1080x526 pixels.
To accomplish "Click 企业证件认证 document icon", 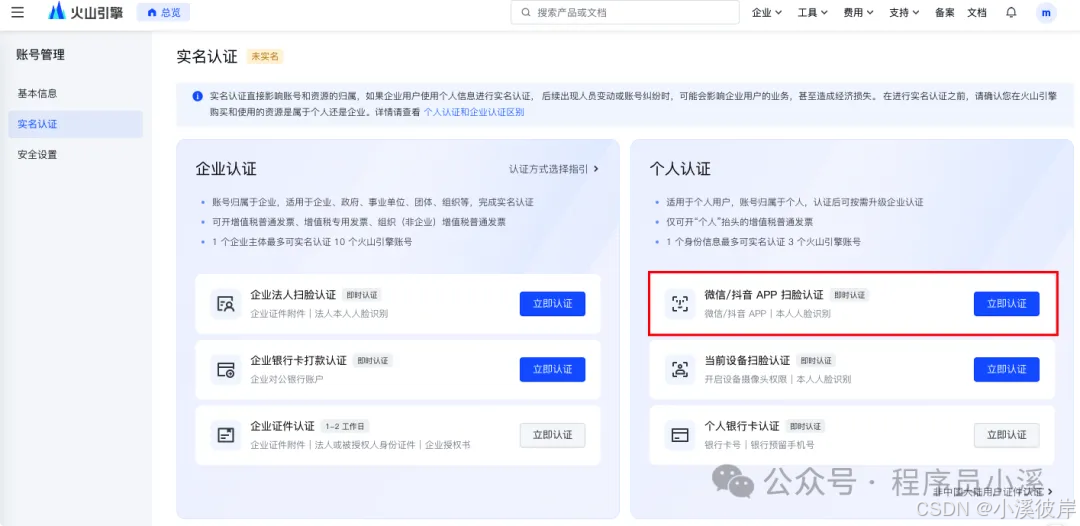I will tap(226, 435).
